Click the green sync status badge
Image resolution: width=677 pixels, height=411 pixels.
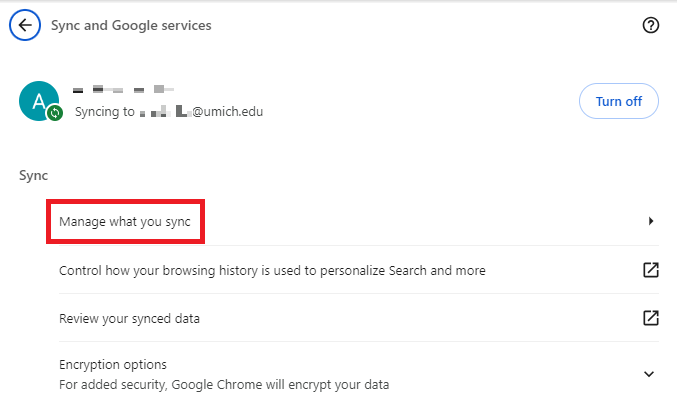point(55,114)
